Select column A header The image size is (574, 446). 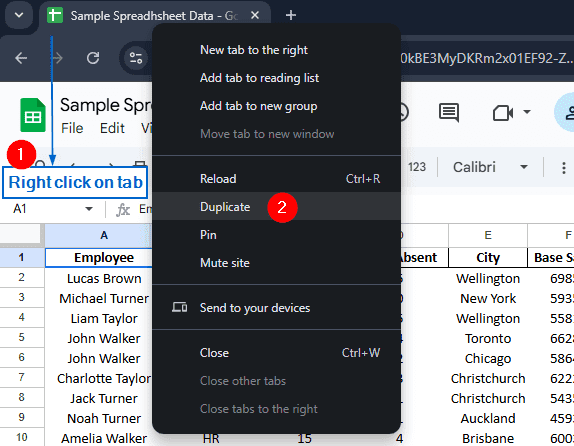click(98, 235)
